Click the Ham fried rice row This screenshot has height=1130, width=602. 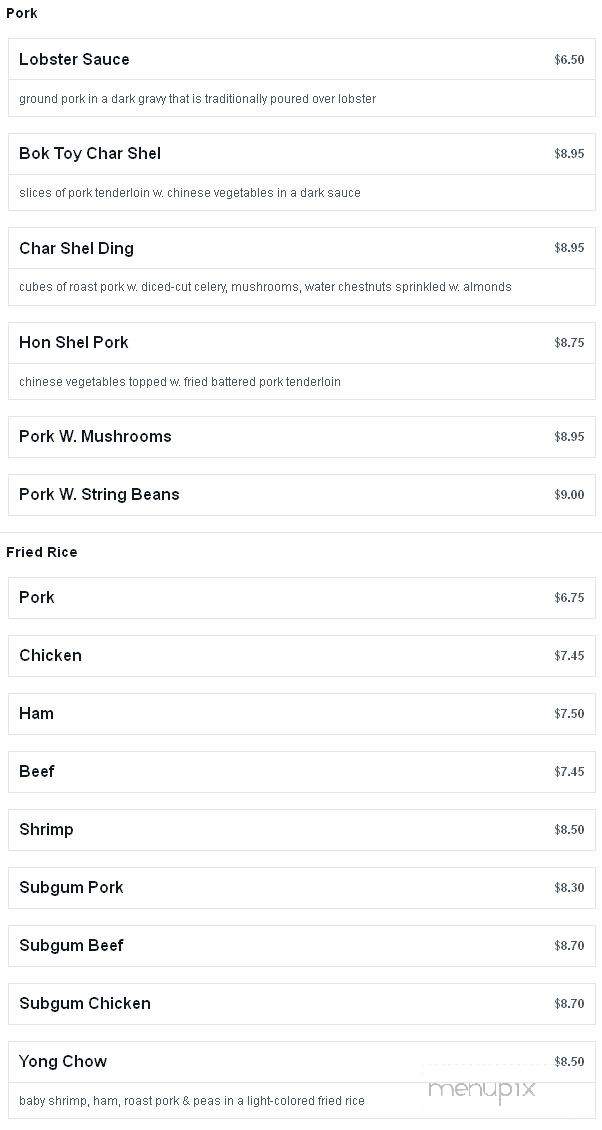302,713
